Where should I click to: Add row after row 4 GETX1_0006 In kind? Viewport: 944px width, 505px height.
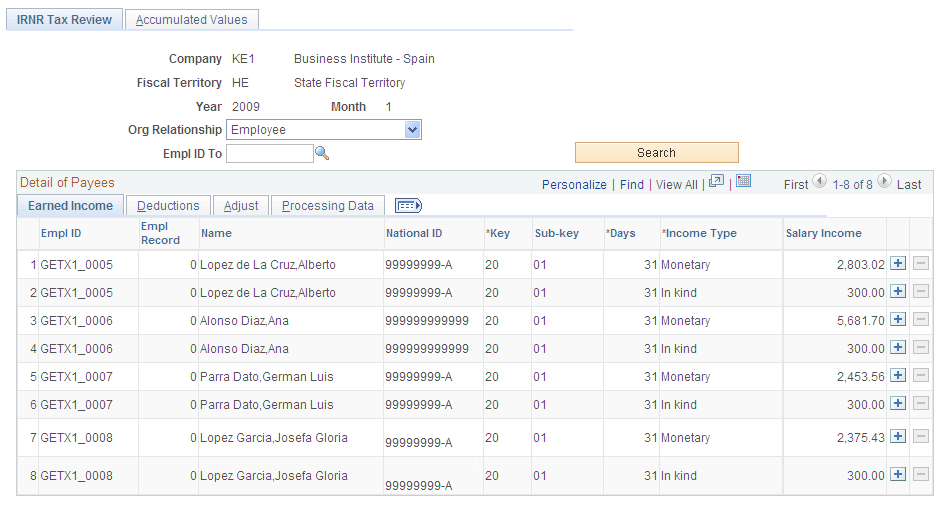[898, 347]
